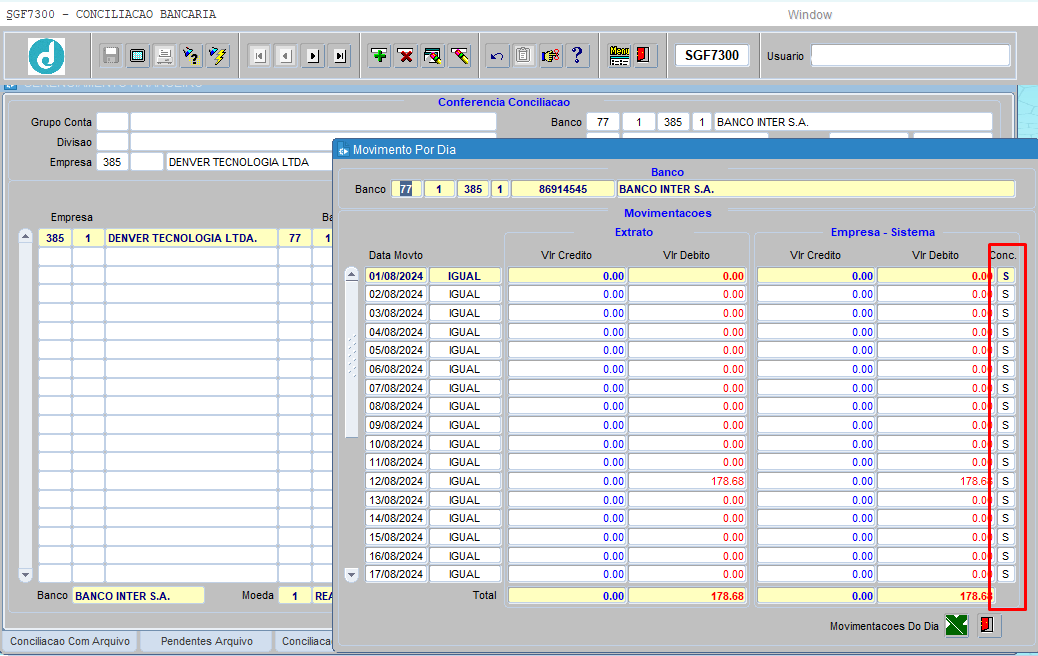Image resolution: width=1038 pixels, height=656 pixels.
Task: Click the pointing hand with scissors icon
Action: pos(550,56)
